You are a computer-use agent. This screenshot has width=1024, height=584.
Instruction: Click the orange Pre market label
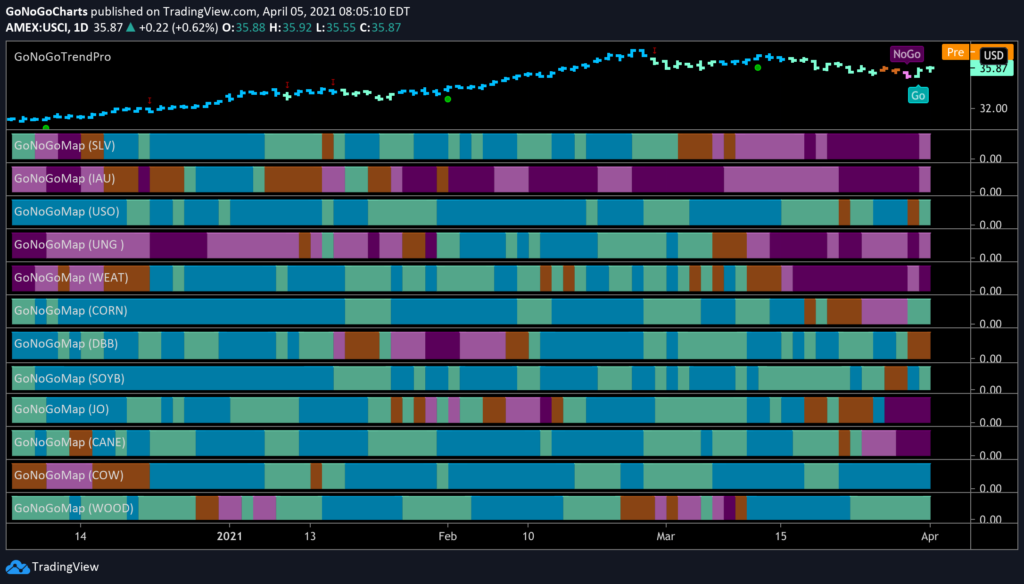point(955,52)
